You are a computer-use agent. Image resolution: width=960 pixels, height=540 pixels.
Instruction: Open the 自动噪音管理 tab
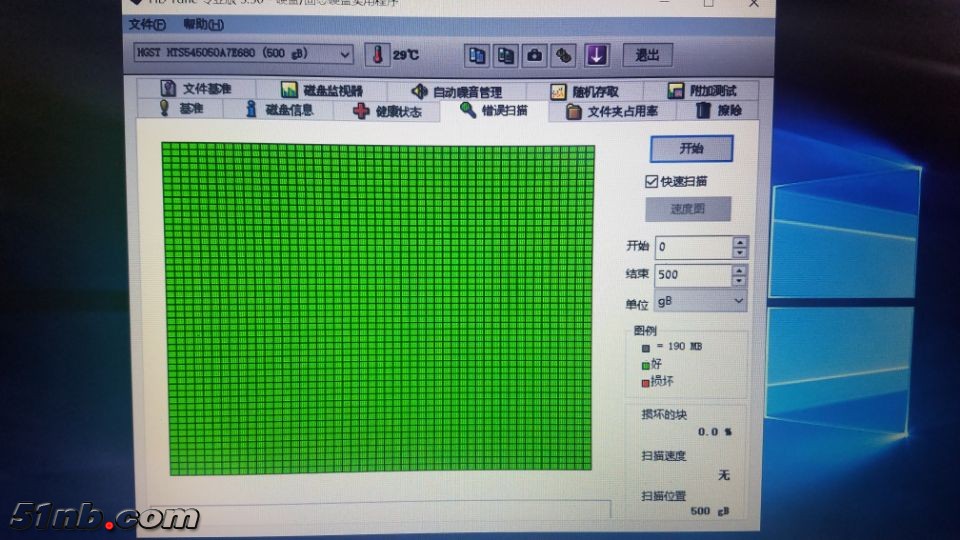[x=456, y=91]
